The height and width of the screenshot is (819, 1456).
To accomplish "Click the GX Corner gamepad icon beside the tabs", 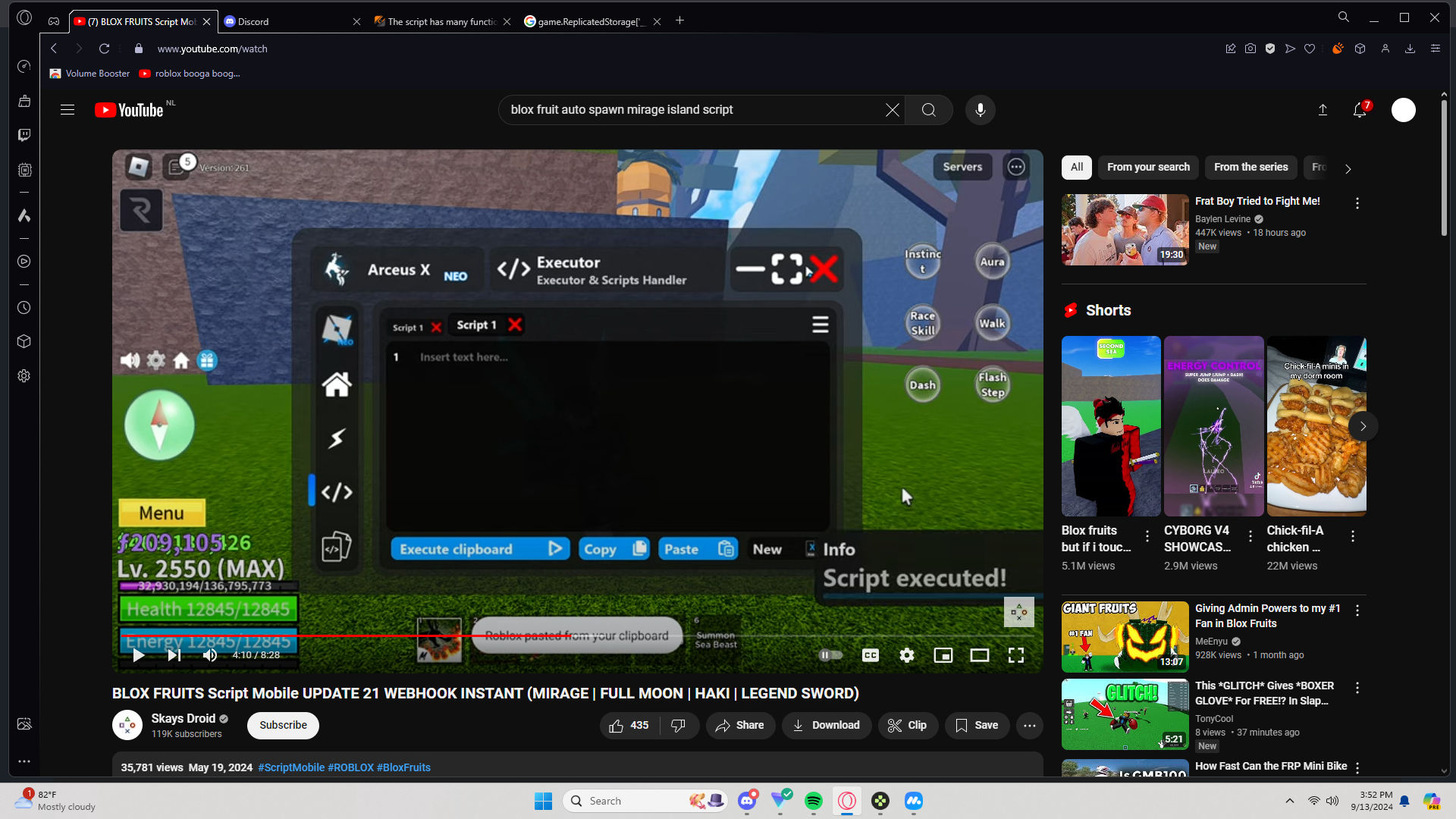I will 53,21.
